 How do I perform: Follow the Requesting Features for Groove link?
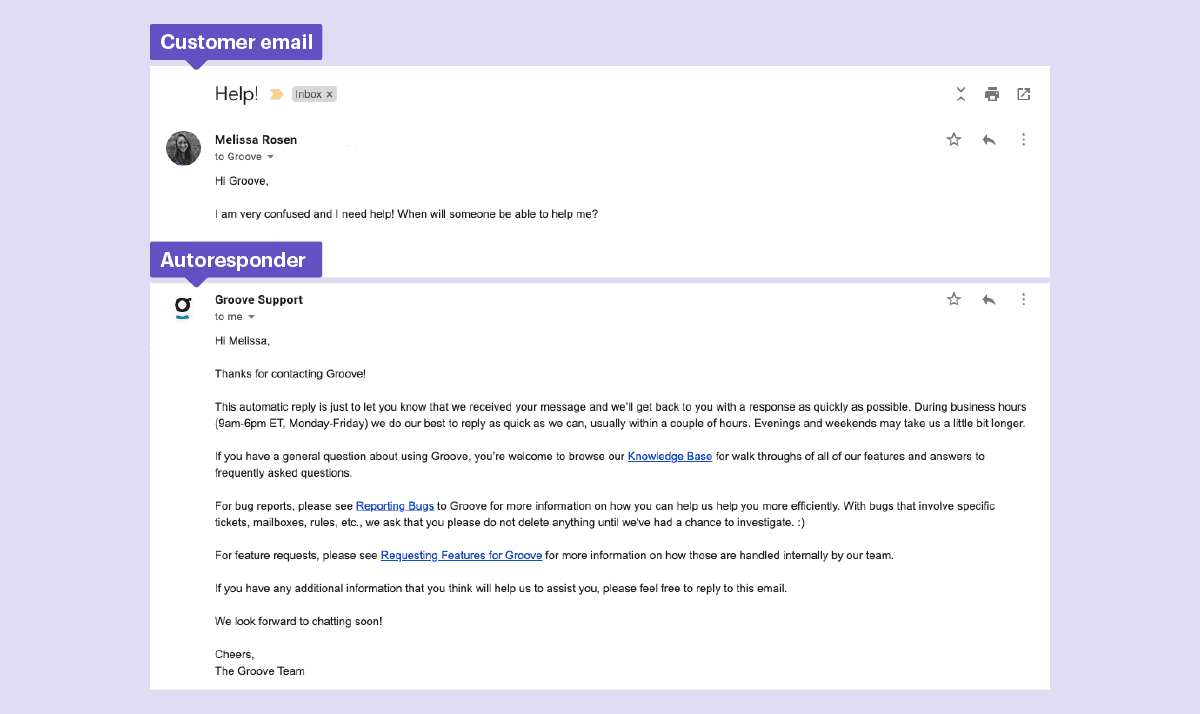461,555
